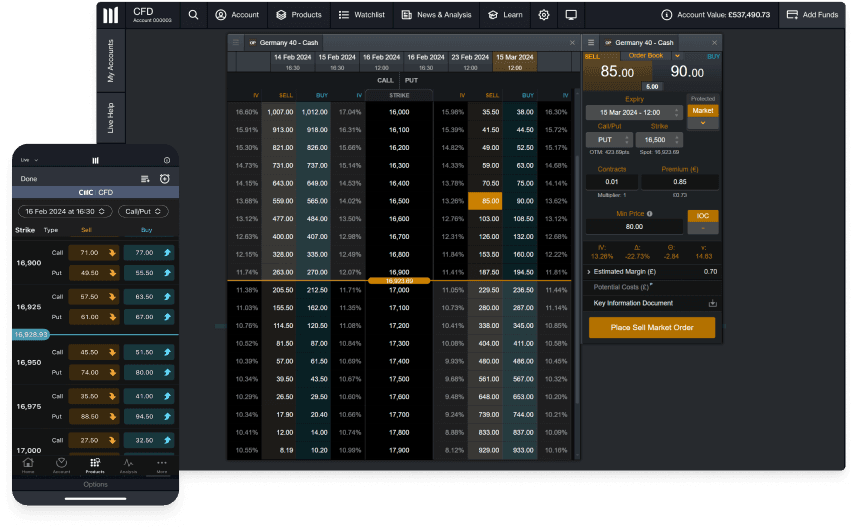Click the search magnifier icon
Screen dimensions: 855x528
coord(191,15)
